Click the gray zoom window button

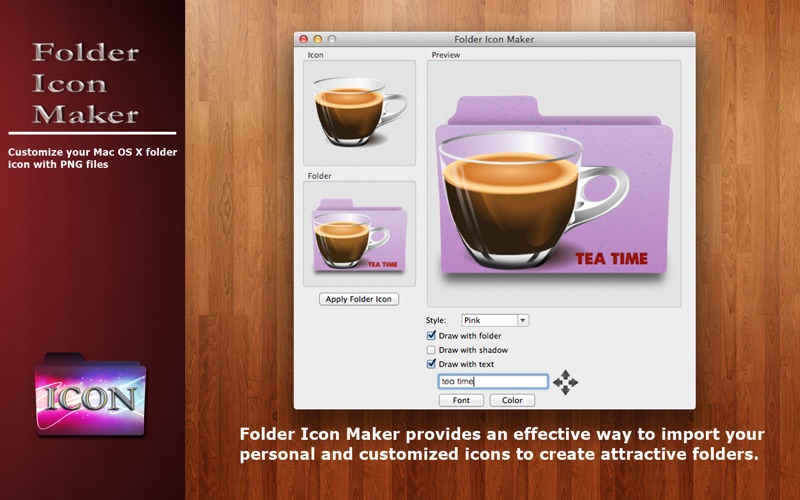332,39
